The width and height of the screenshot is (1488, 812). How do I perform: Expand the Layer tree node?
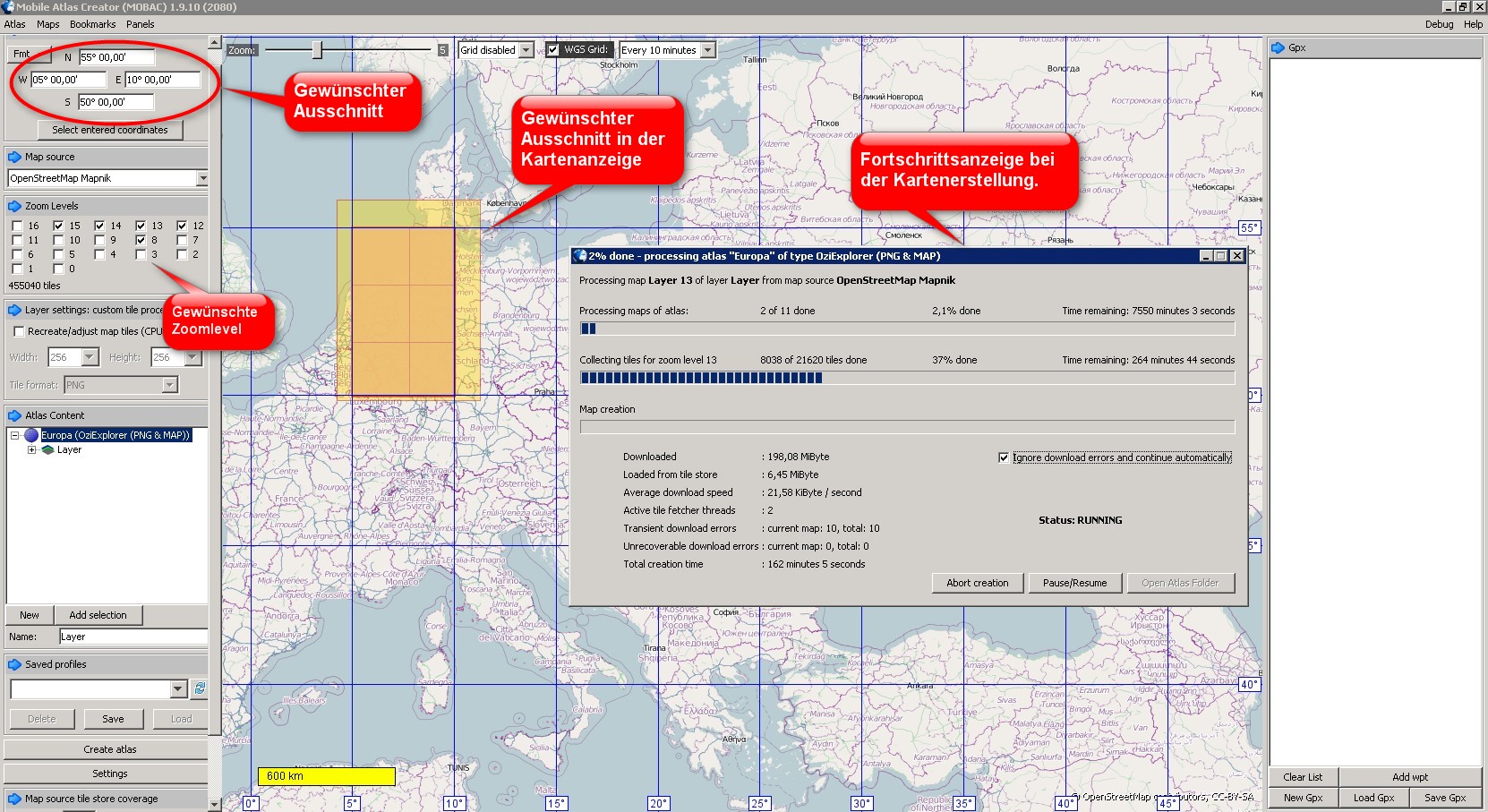click(31, 450)
